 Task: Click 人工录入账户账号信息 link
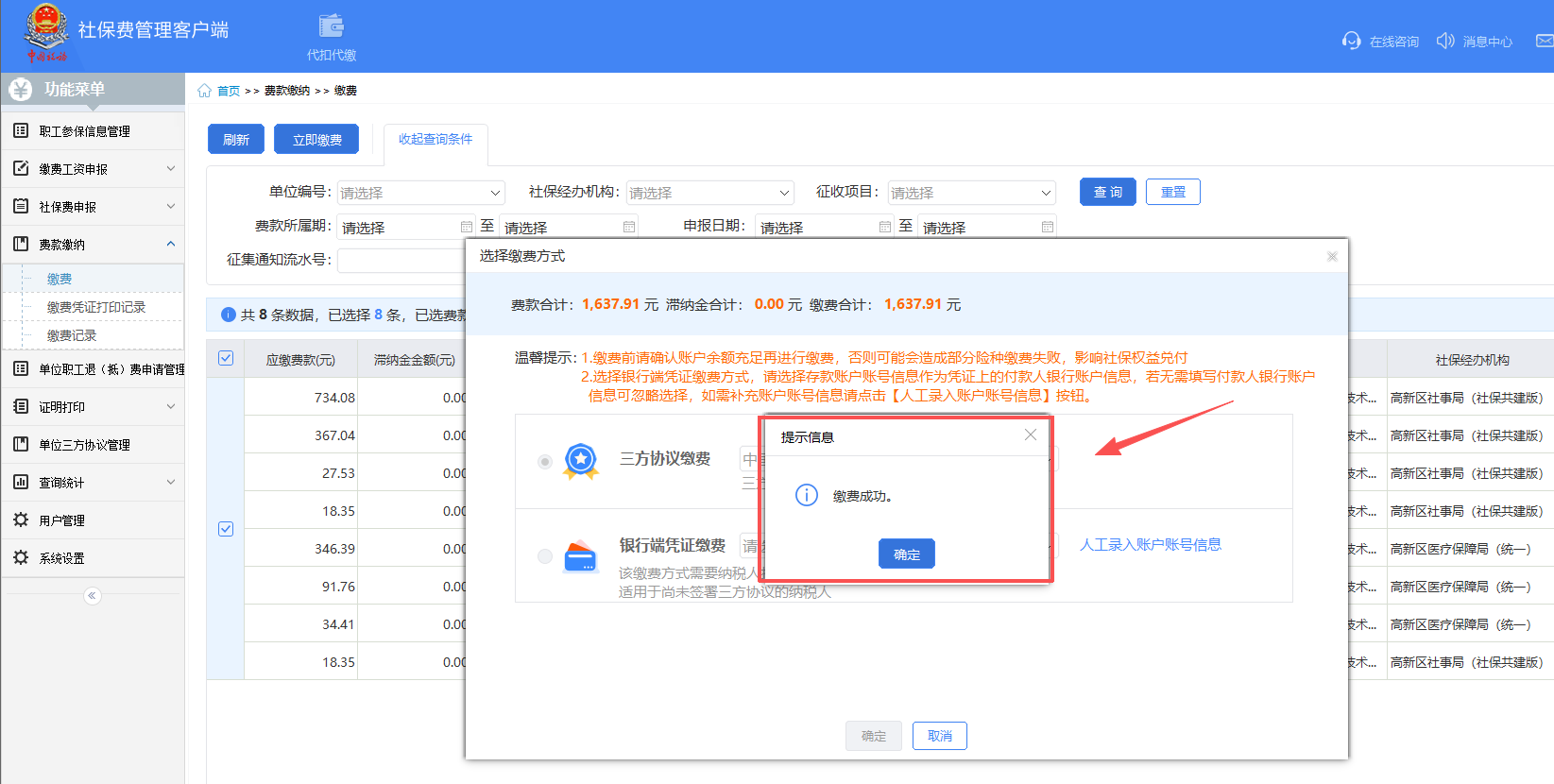click(x=1150, y=545)
